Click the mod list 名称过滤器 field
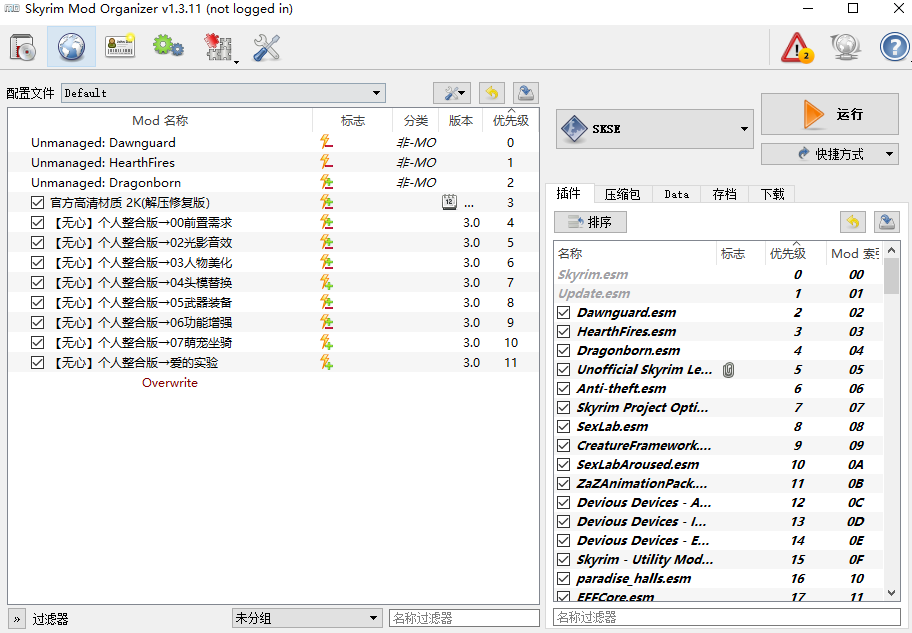 click(x=464, y=618)
